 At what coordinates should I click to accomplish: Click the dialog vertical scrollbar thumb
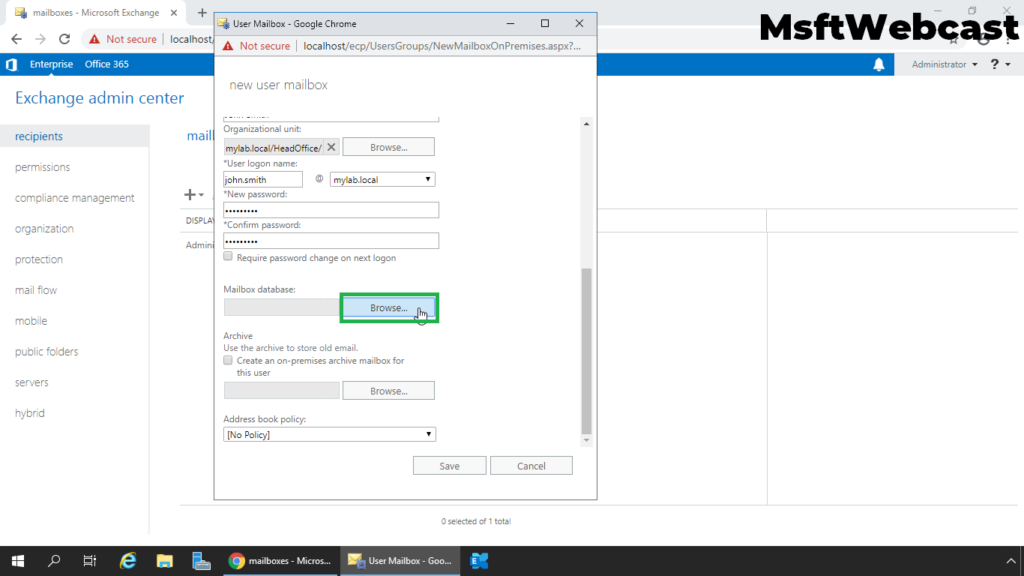click(586, 351)
